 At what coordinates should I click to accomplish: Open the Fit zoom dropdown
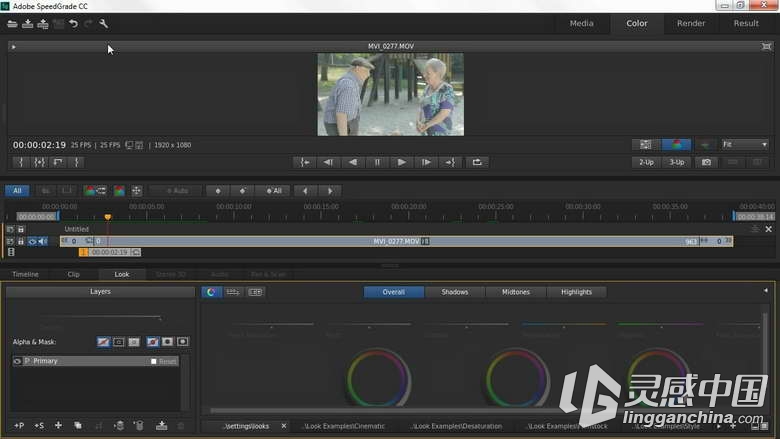tap(745, 145)
